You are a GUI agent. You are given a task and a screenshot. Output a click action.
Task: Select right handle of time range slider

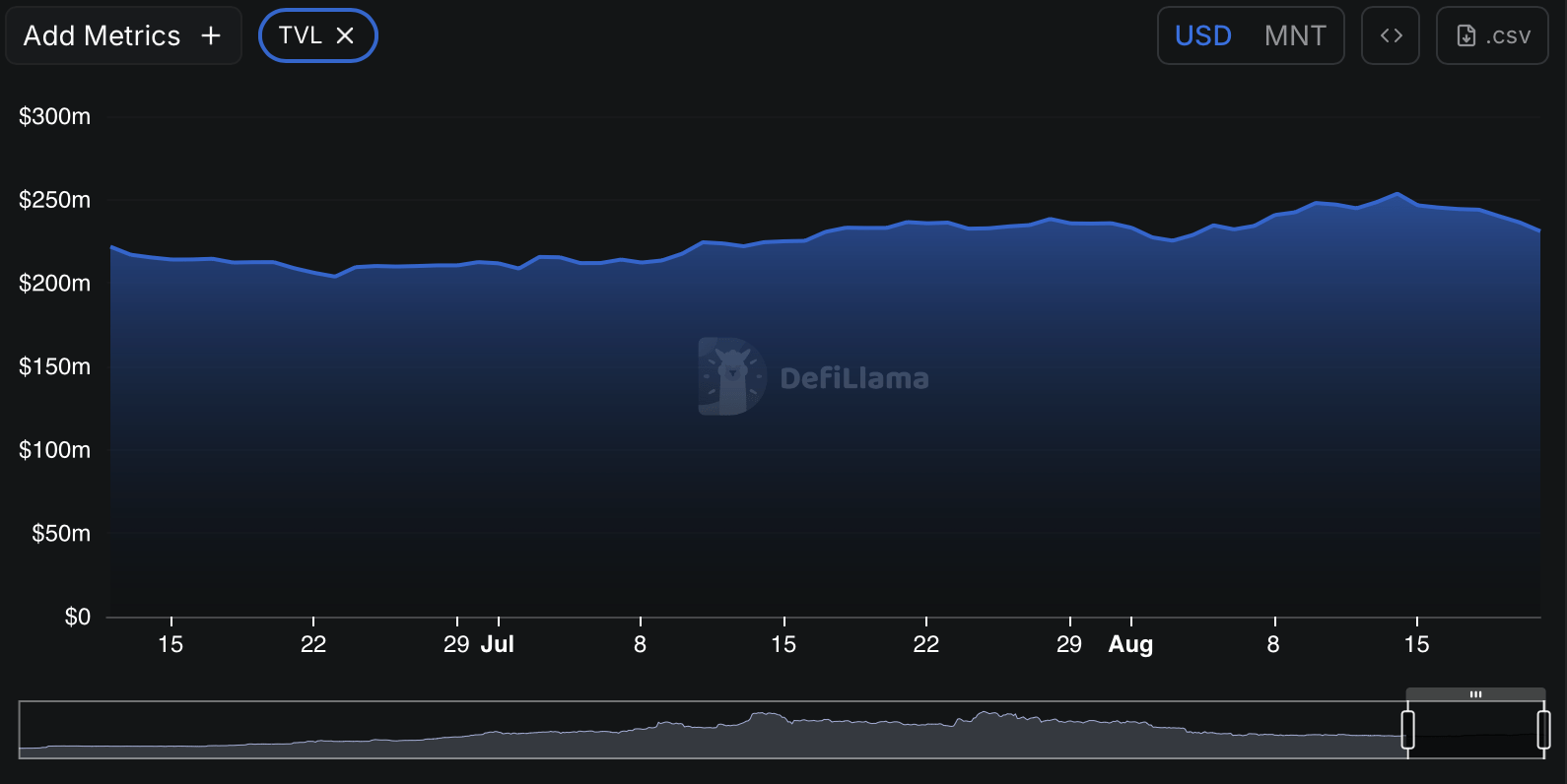[1543, 730]
